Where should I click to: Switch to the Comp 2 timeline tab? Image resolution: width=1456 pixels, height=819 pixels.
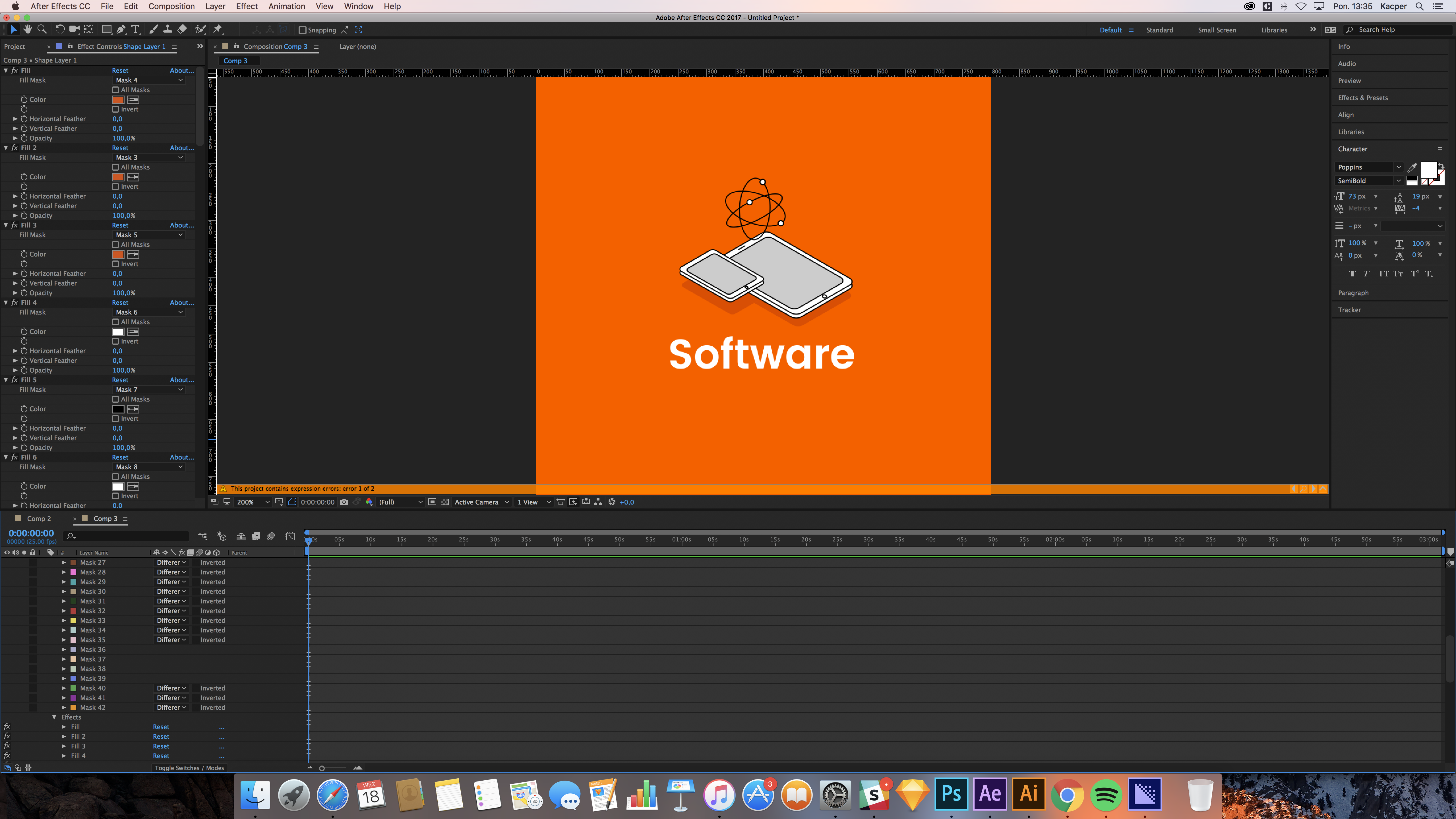pyautogui.click(x=39, y=518)
